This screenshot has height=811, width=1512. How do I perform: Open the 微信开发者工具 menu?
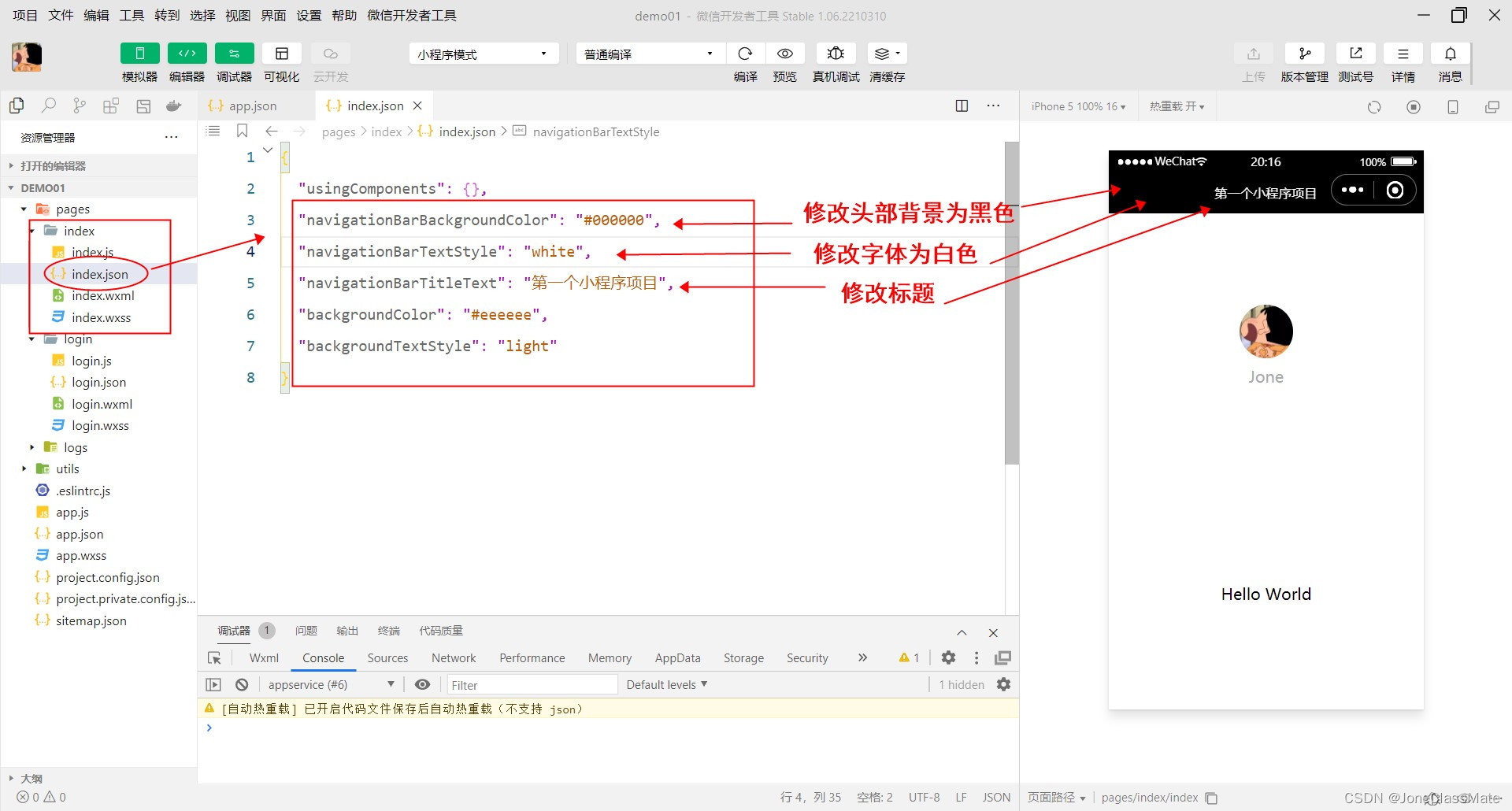[x=412, y=15]
